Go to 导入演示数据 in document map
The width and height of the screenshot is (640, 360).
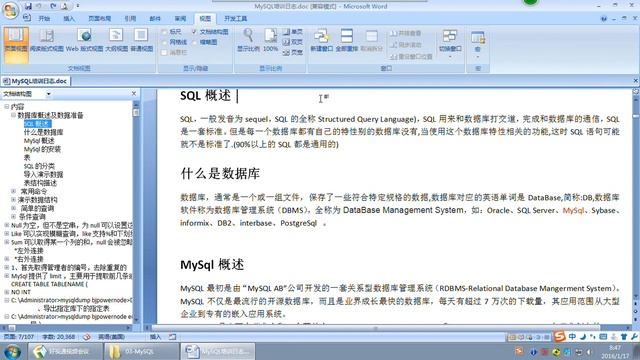click(43, 175)
